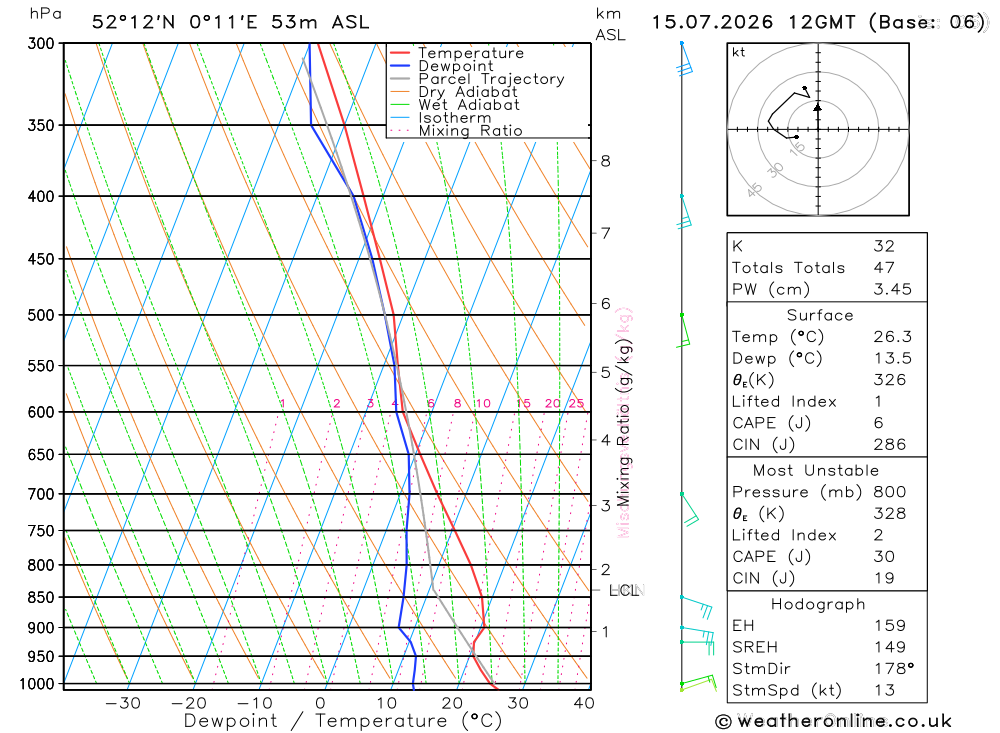The image size is (1000, 733).
Task: Click surface Dewp value 13.5
Action: [893, 359]
